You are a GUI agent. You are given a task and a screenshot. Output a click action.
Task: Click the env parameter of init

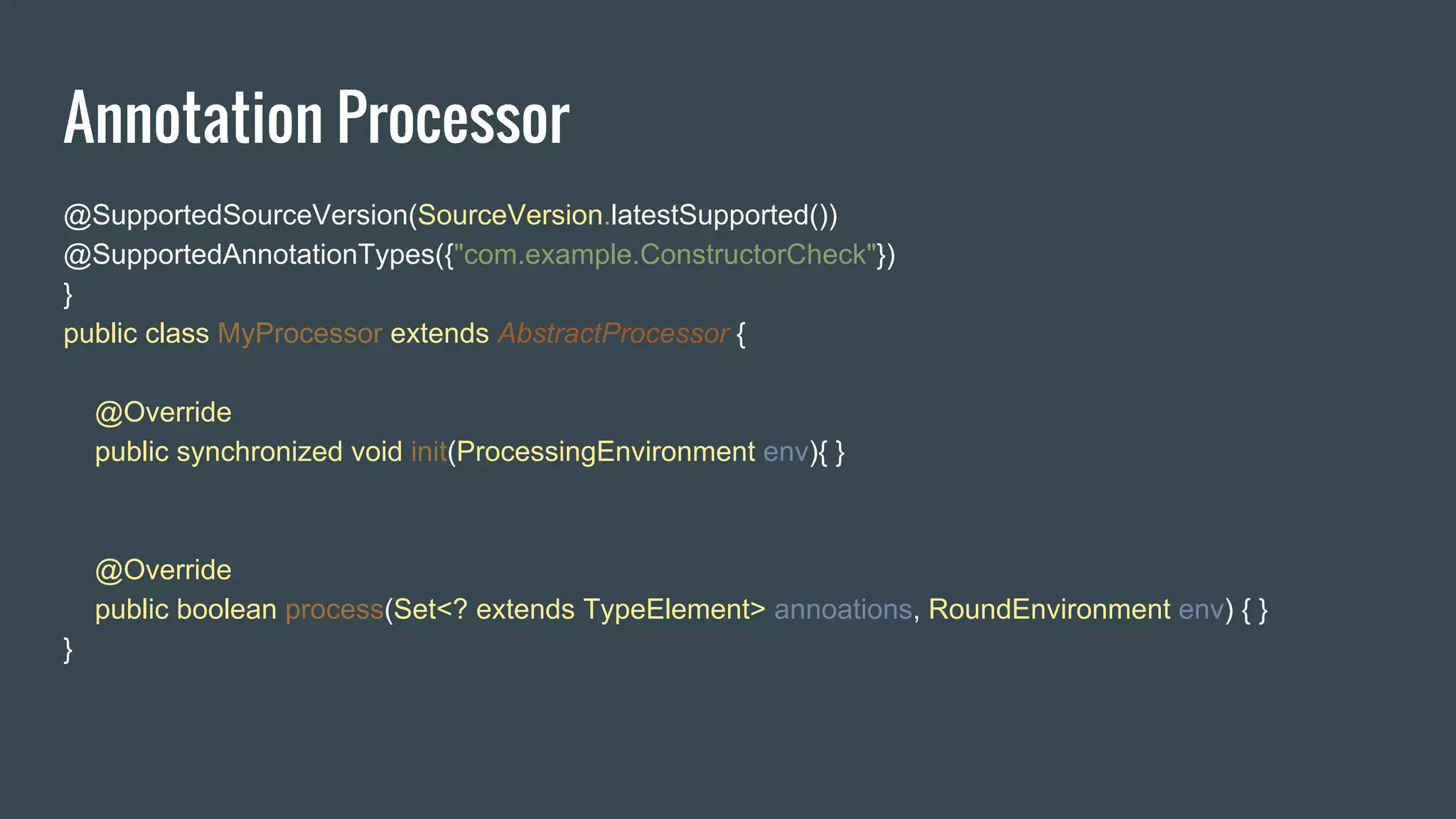pos(786,452)
